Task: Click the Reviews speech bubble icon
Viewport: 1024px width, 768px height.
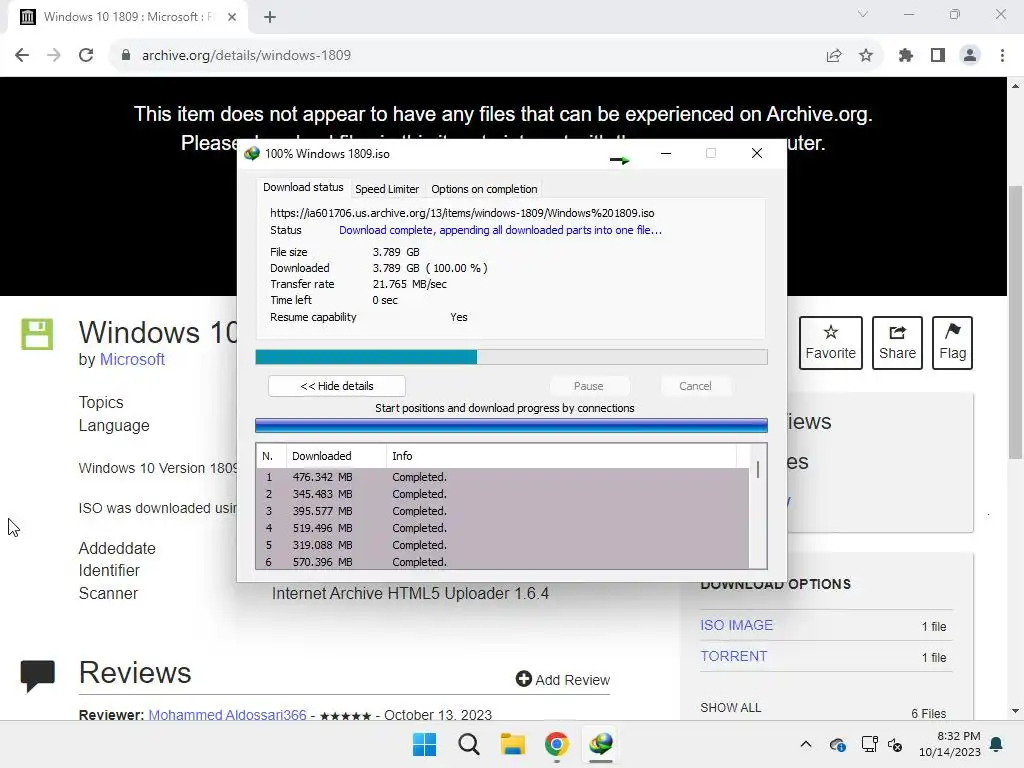Action: click(37, 675)
